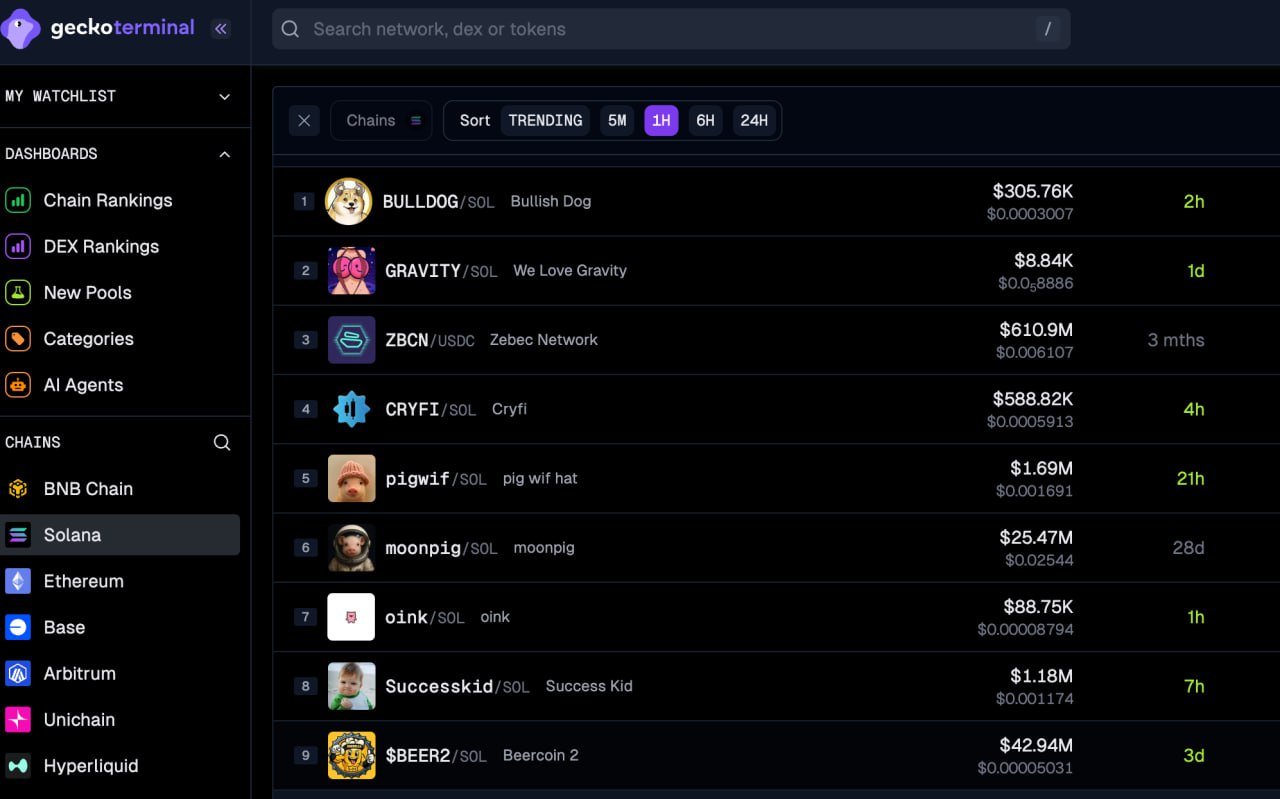Click the Chain Rankings bar-chart icon
The height and width of the screenshot is (799, 1280).
(18, 200)
